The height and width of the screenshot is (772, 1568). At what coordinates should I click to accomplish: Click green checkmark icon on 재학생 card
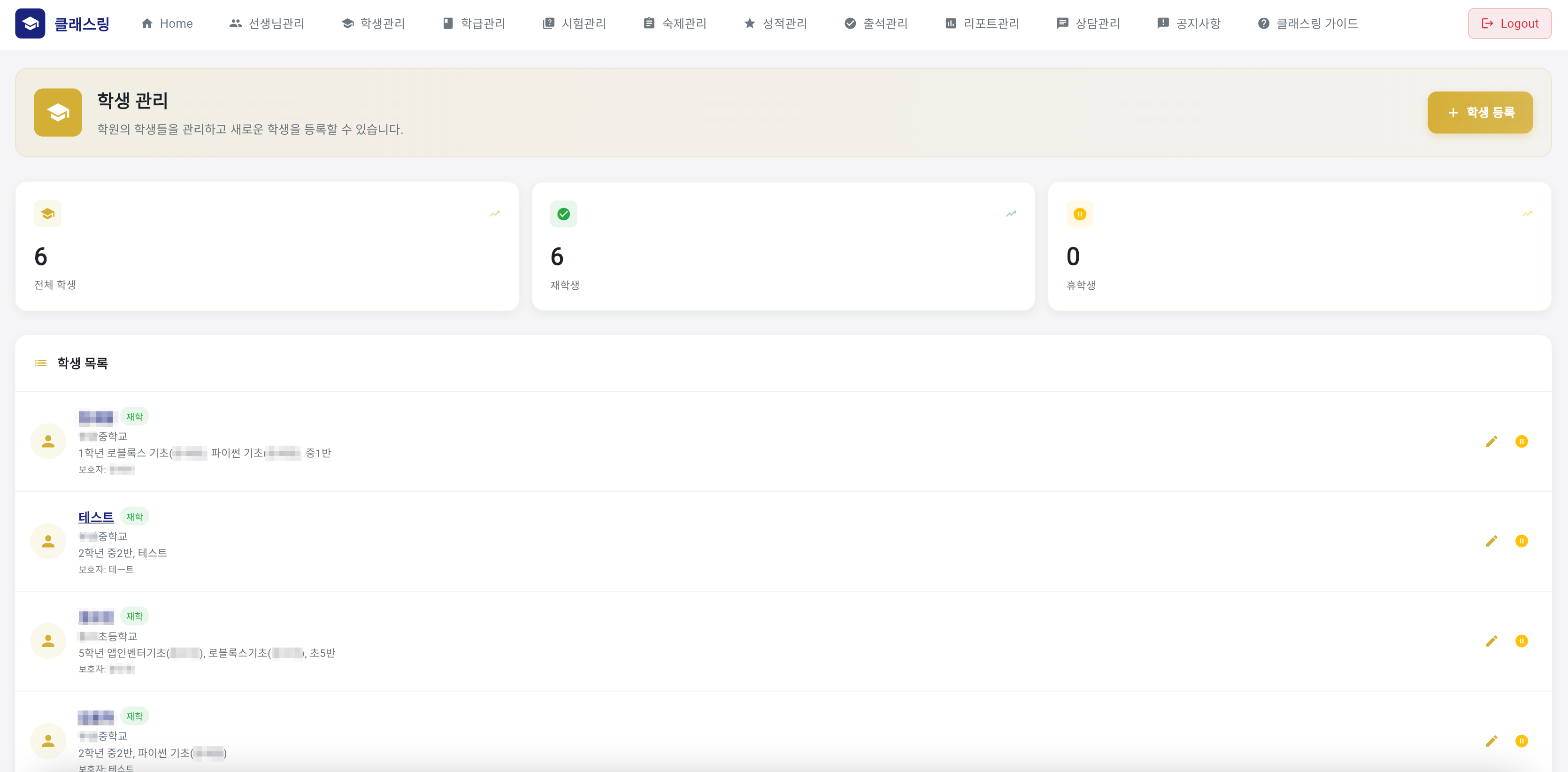point(564,214)
